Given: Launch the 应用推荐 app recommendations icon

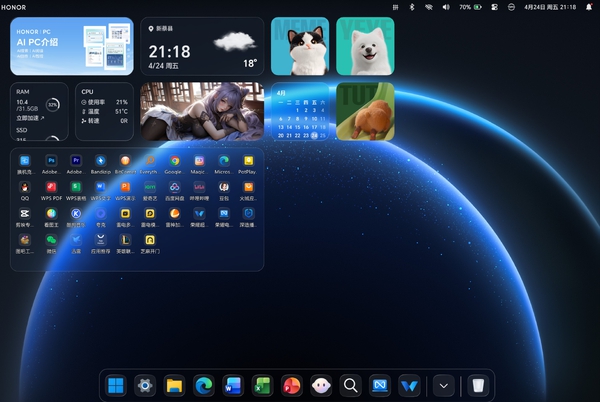Looking at the screenshot, I should click(x=101, y=240).
